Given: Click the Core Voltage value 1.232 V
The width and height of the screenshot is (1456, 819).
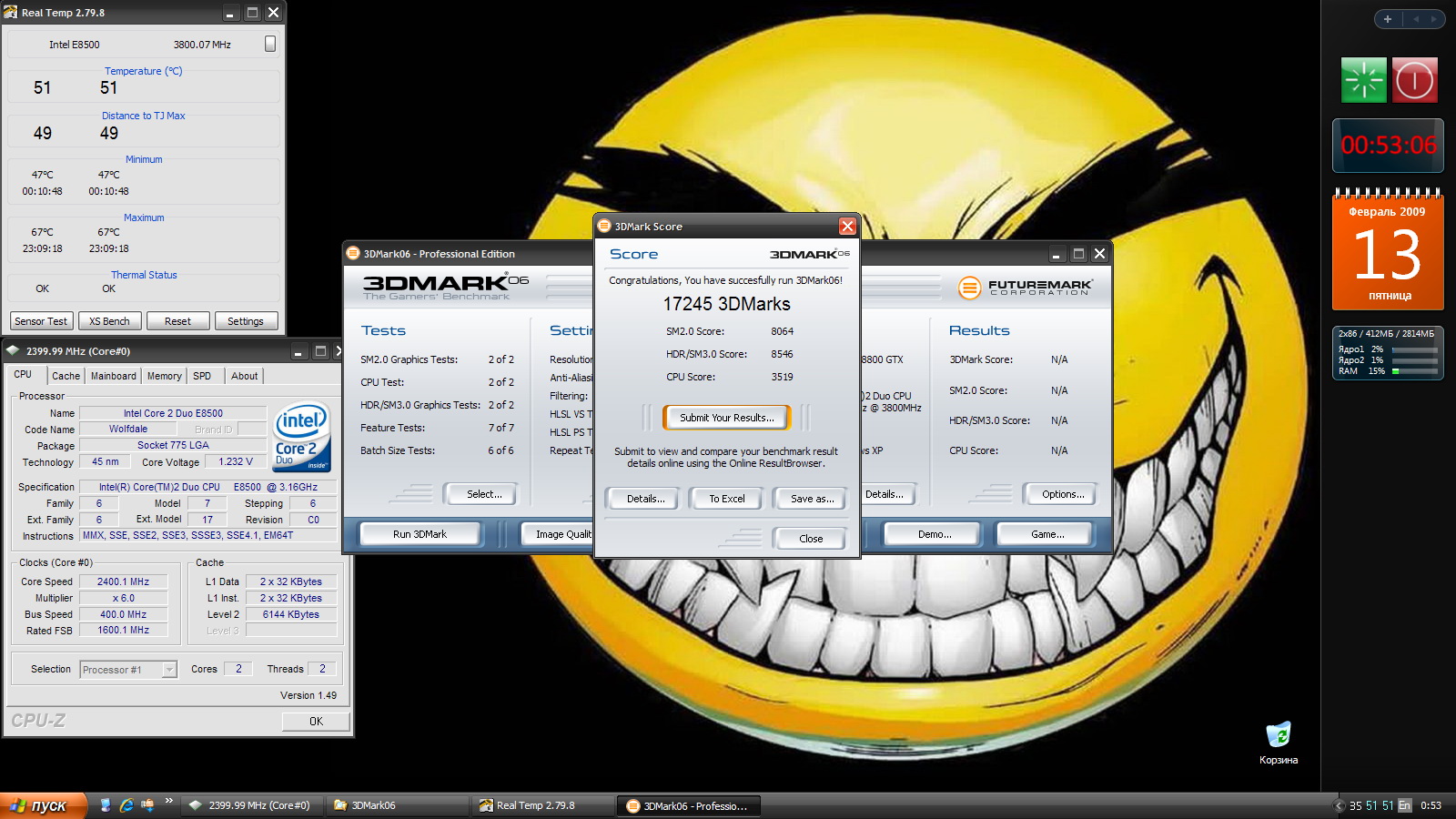Looking at the screenshot, I should click(237, 461).
